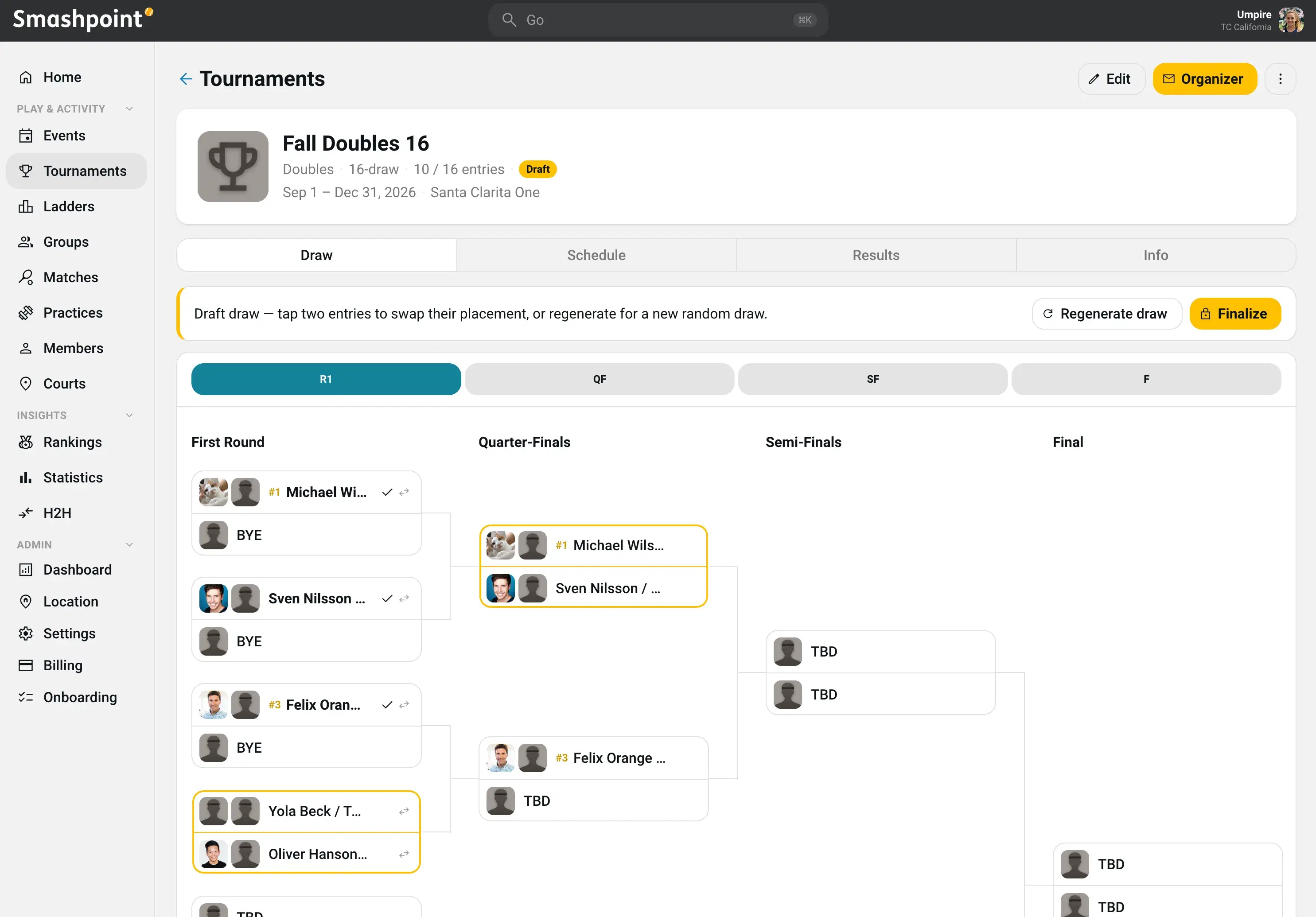The width and height of the screenshot is (1316, 917).
Task: Click swap icon on Oliver Hanson entry
Action: pyautogui.click(x=404, y=855)
